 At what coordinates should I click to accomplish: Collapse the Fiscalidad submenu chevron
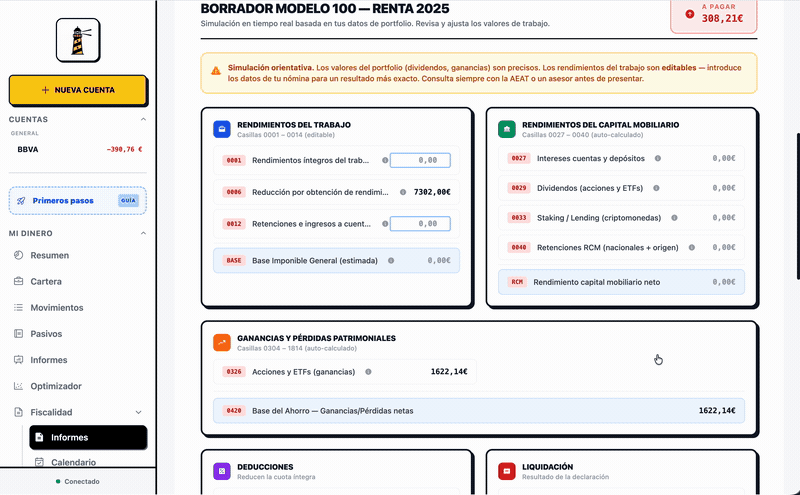pos(138,412)
